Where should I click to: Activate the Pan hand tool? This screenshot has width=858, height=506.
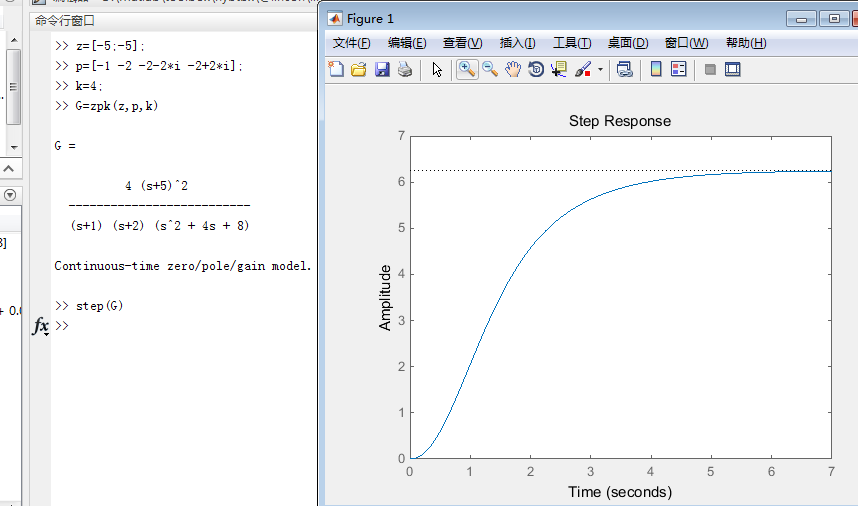(513, 69)
